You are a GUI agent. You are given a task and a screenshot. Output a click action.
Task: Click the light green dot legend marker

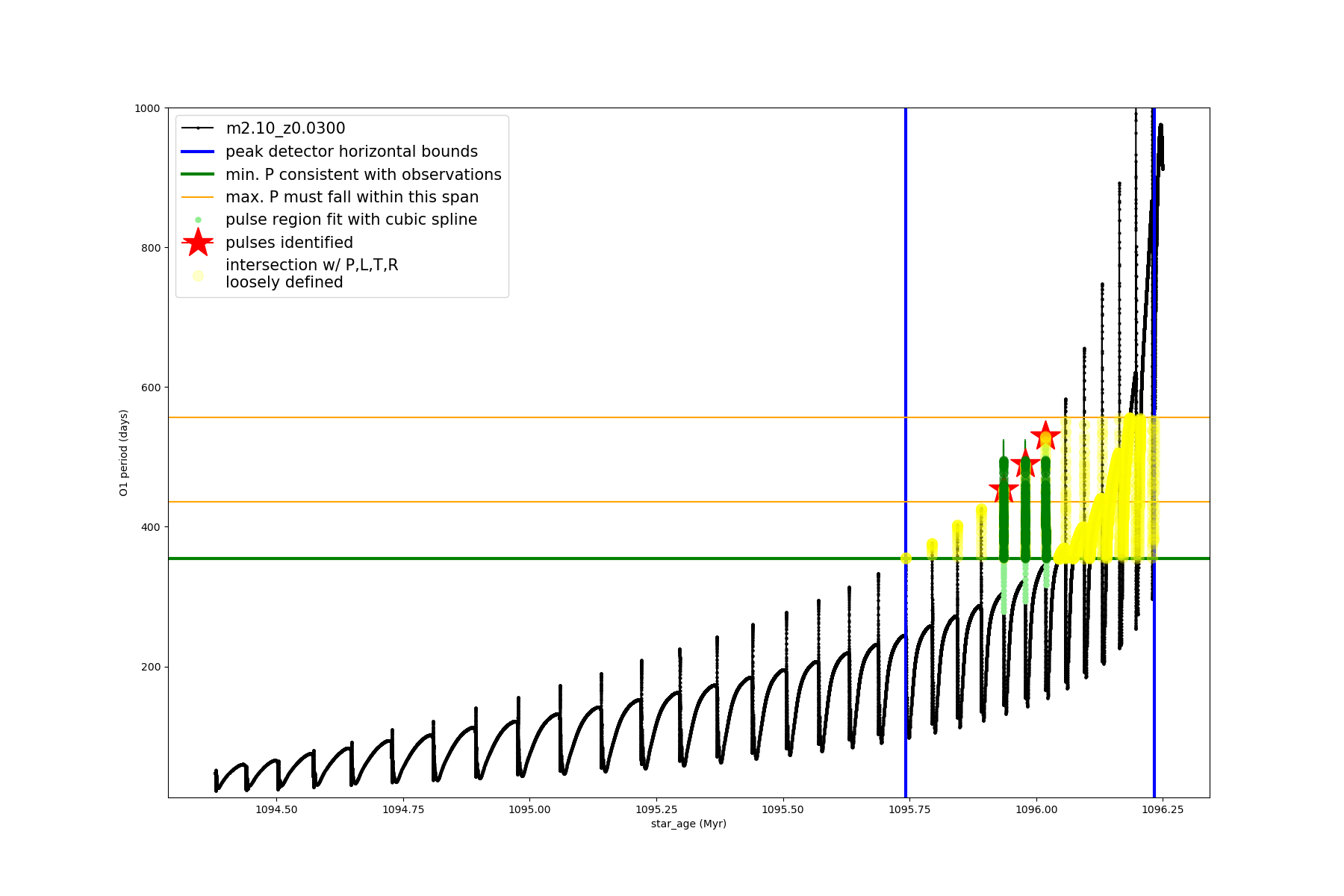198,220
